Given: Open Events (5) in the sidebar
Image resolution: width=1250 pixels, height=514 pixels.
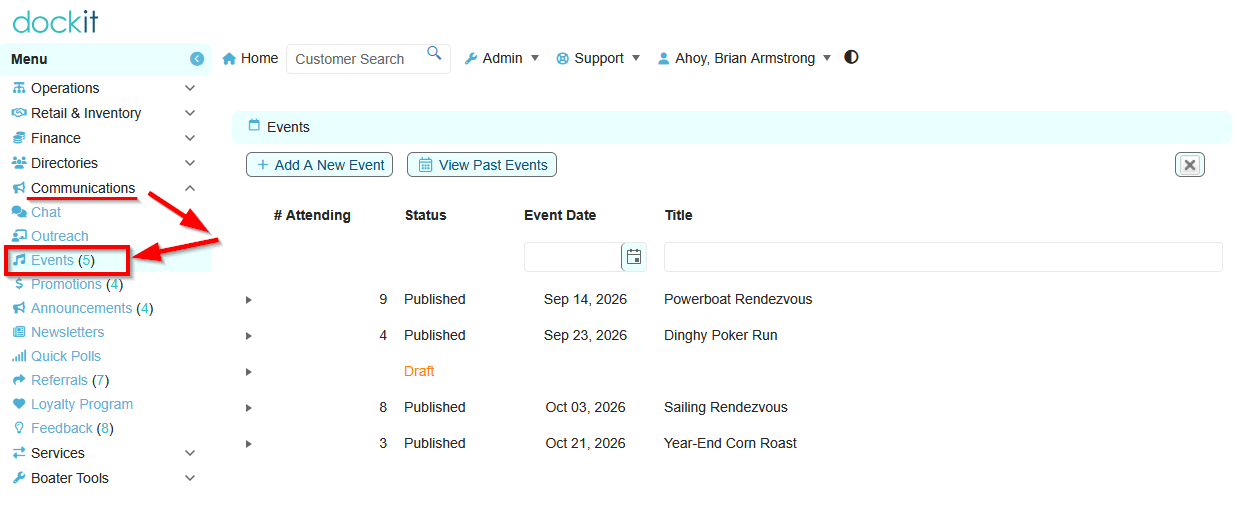Looking at the screenshot, I should 63,260.
